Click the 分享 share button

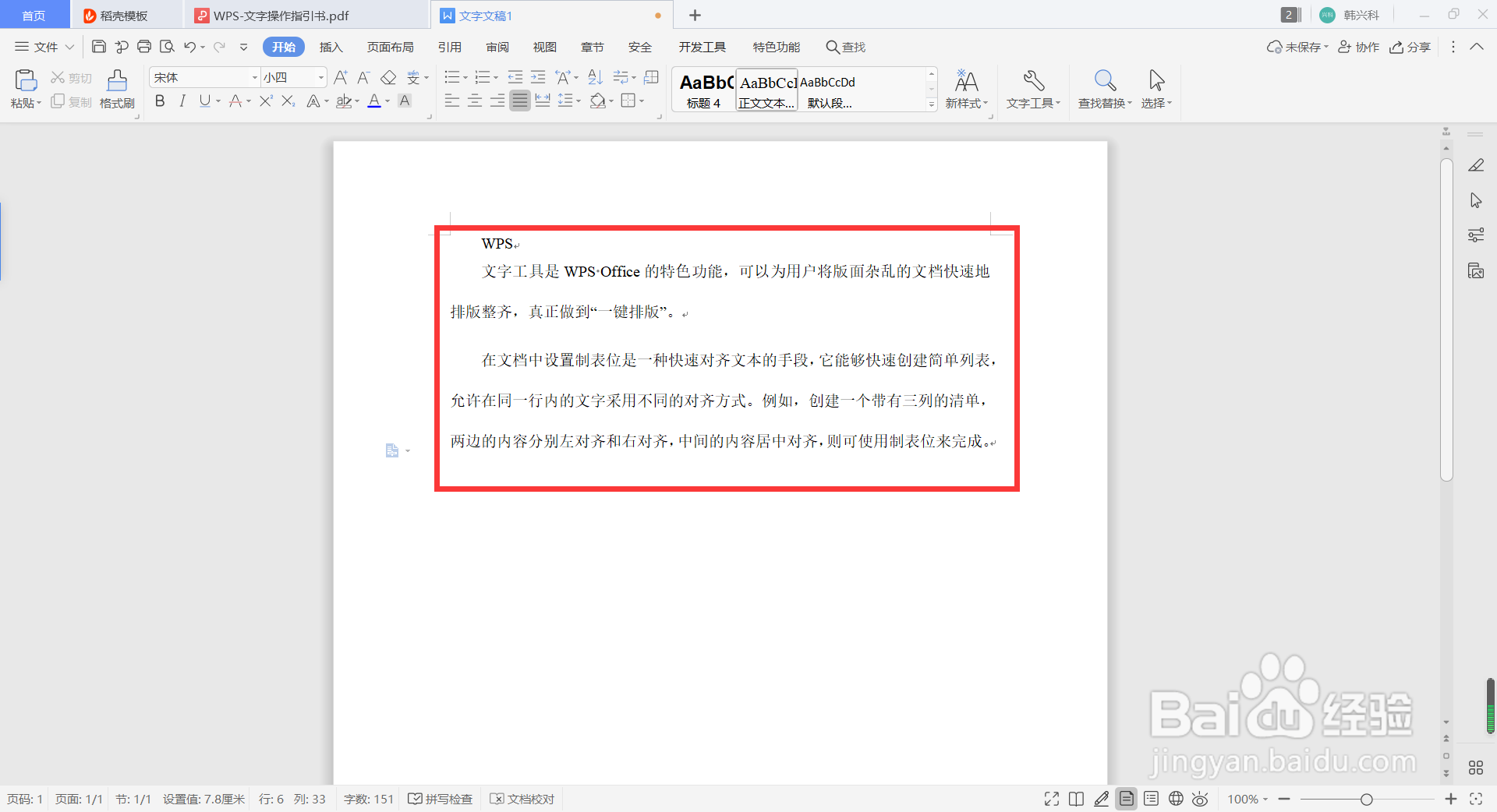[x=1410, y=47]
